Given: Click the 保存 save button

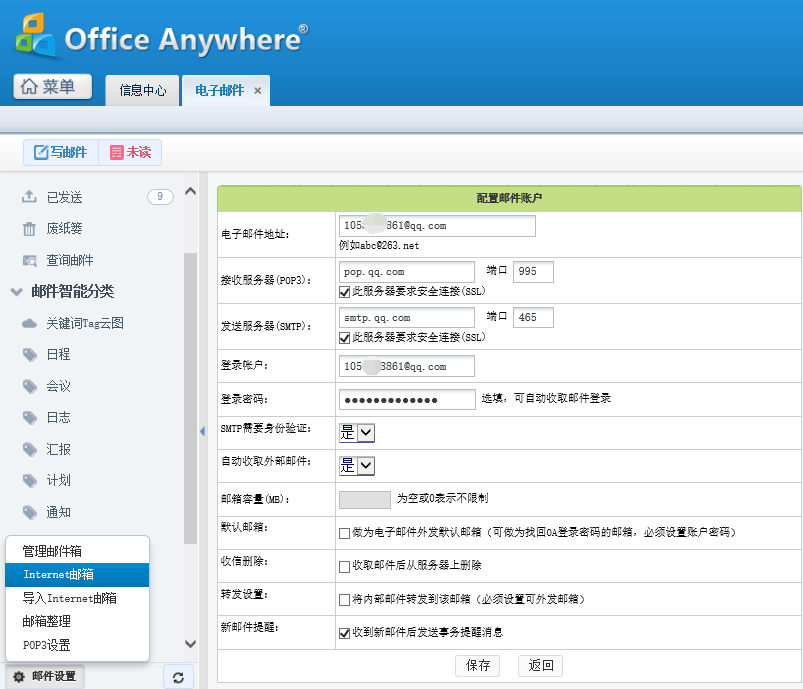Looking at the screenshot, I should coord(478,665).
